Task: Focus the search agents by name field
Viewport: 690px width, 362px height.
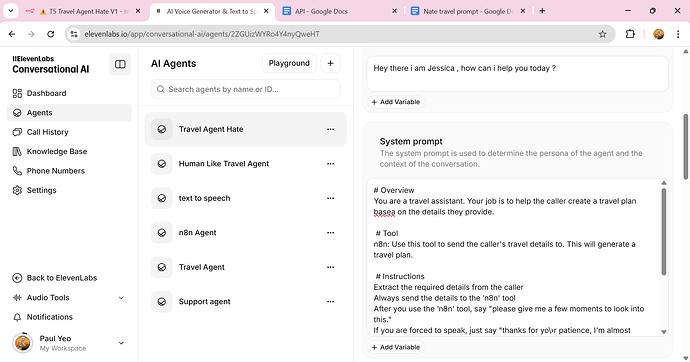Action: pyautogui.click(x=246, y=89)
